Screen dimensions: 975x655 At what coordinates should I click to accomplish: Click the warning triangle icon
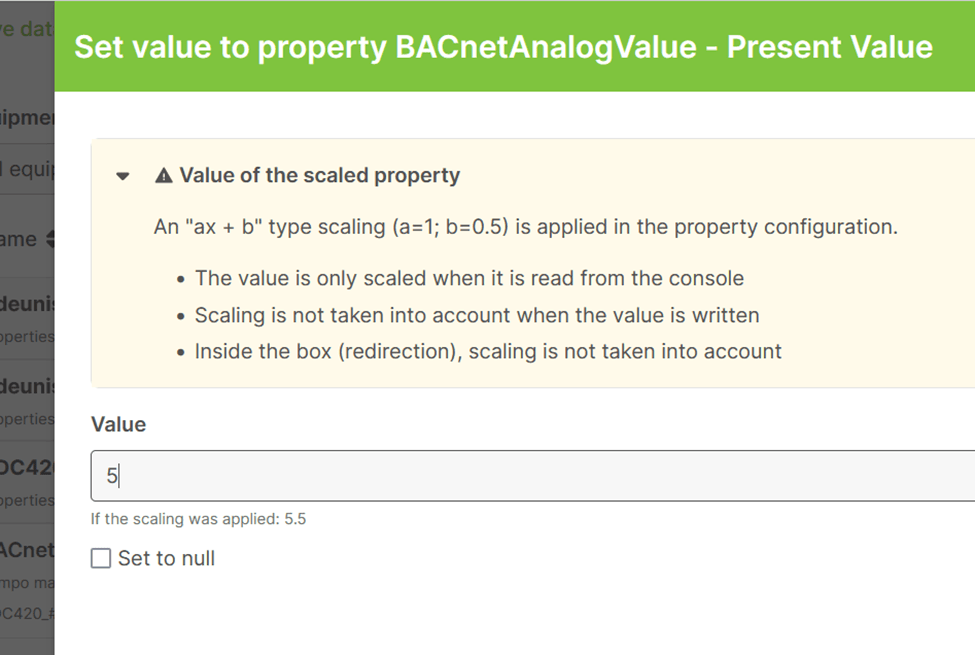164,176
